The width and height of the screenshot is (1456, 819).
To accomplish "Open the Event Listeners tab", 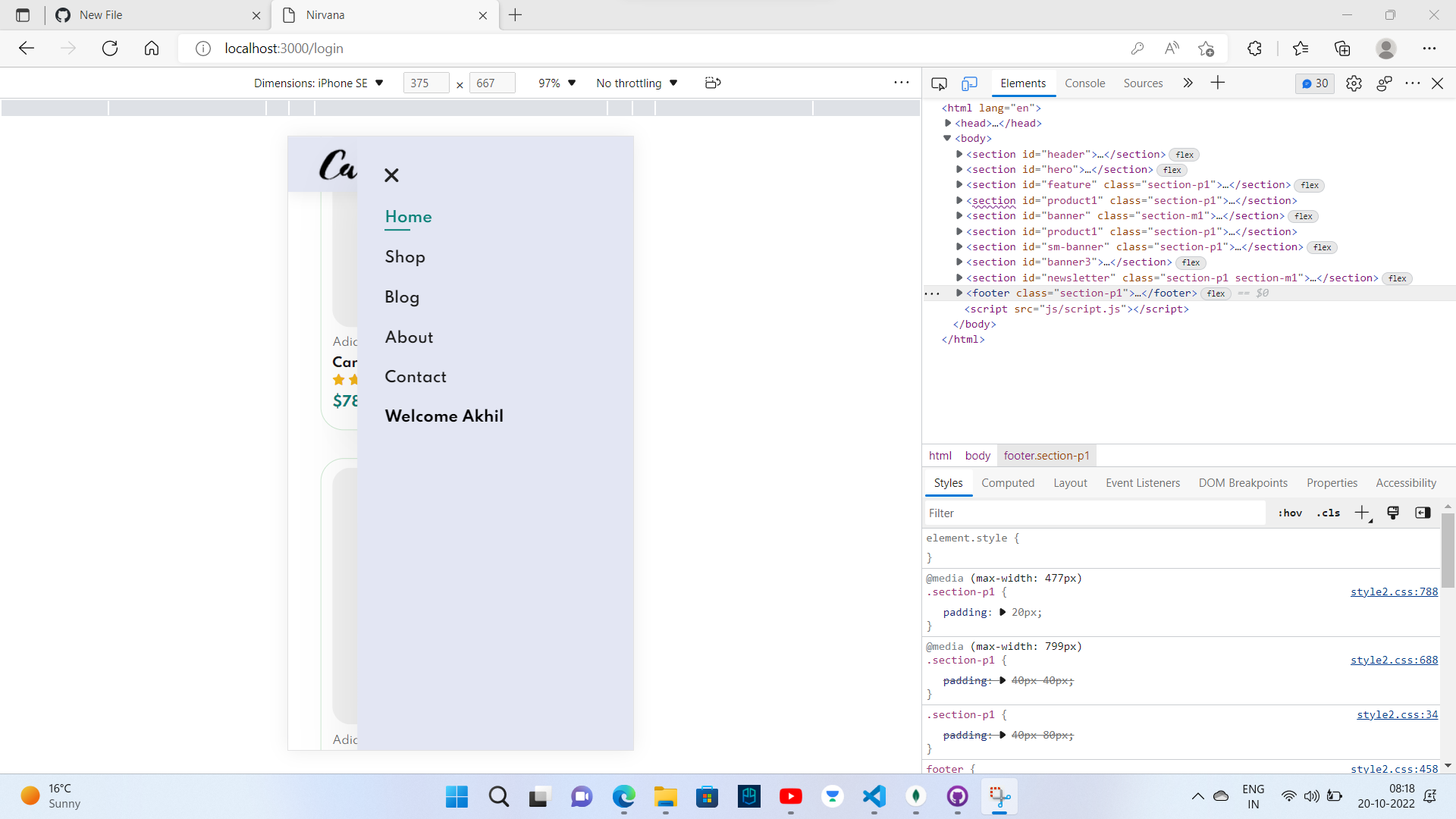I will [1143, 483].
